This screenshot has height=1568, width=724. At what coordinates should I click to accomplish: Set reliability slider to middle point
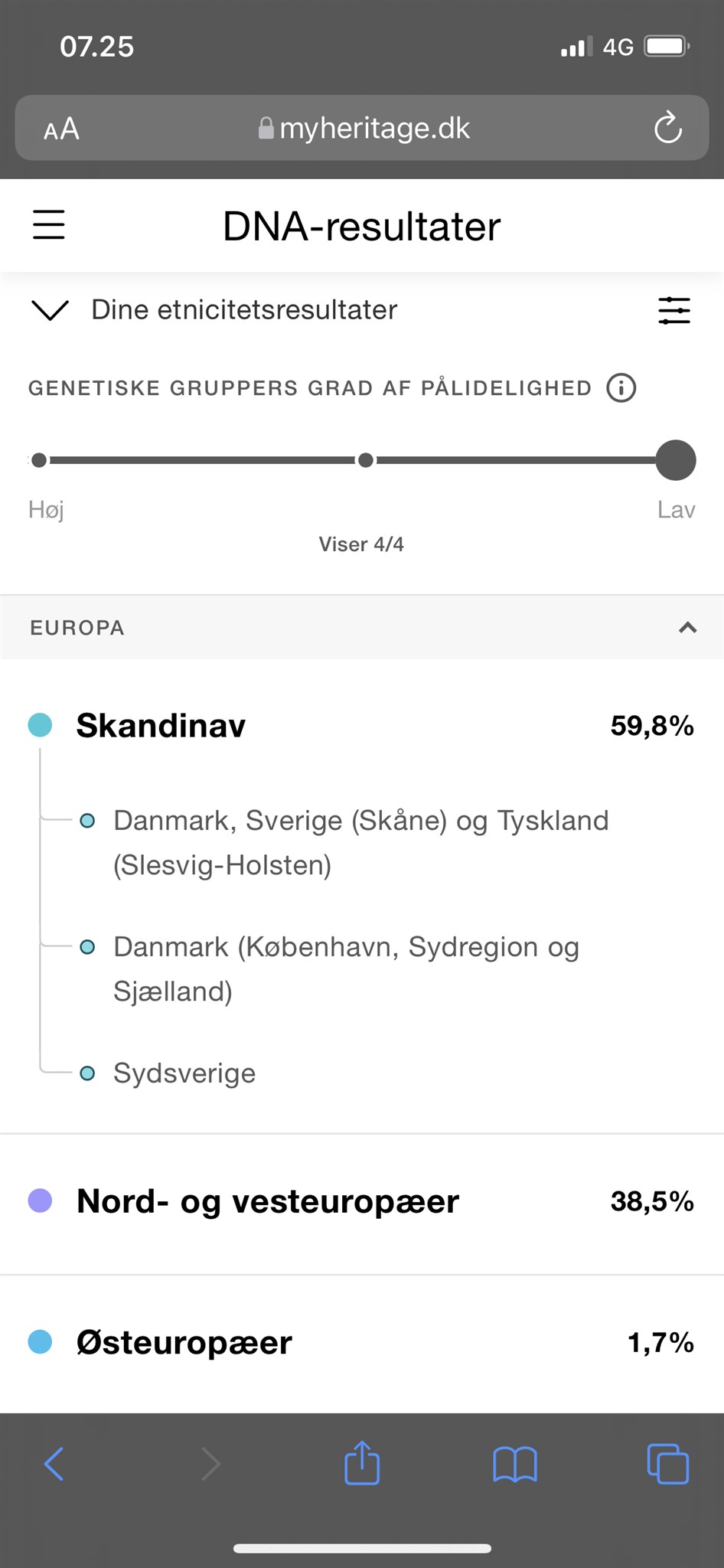pyautogui.click(x=366, y=460)
